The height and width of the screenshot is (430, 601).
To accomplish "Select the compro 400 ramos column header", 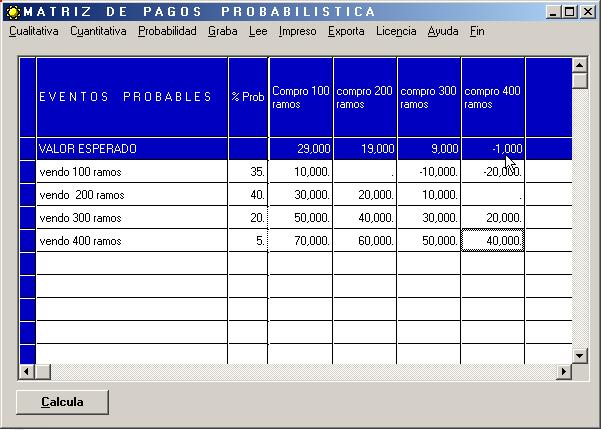I will tap(493, 97).
